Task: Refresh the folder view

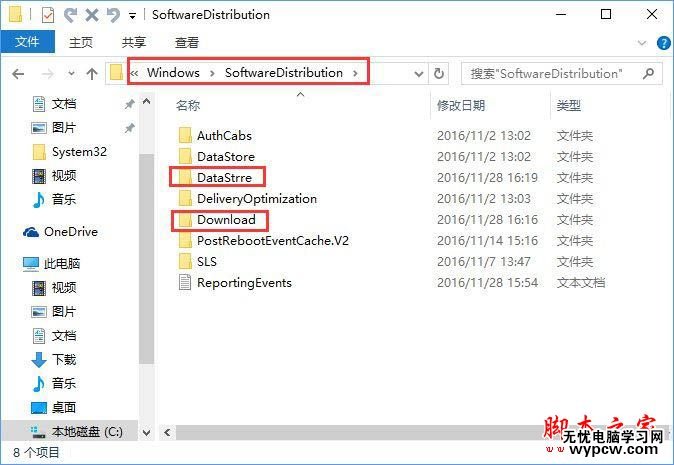Action: (438, 73)
